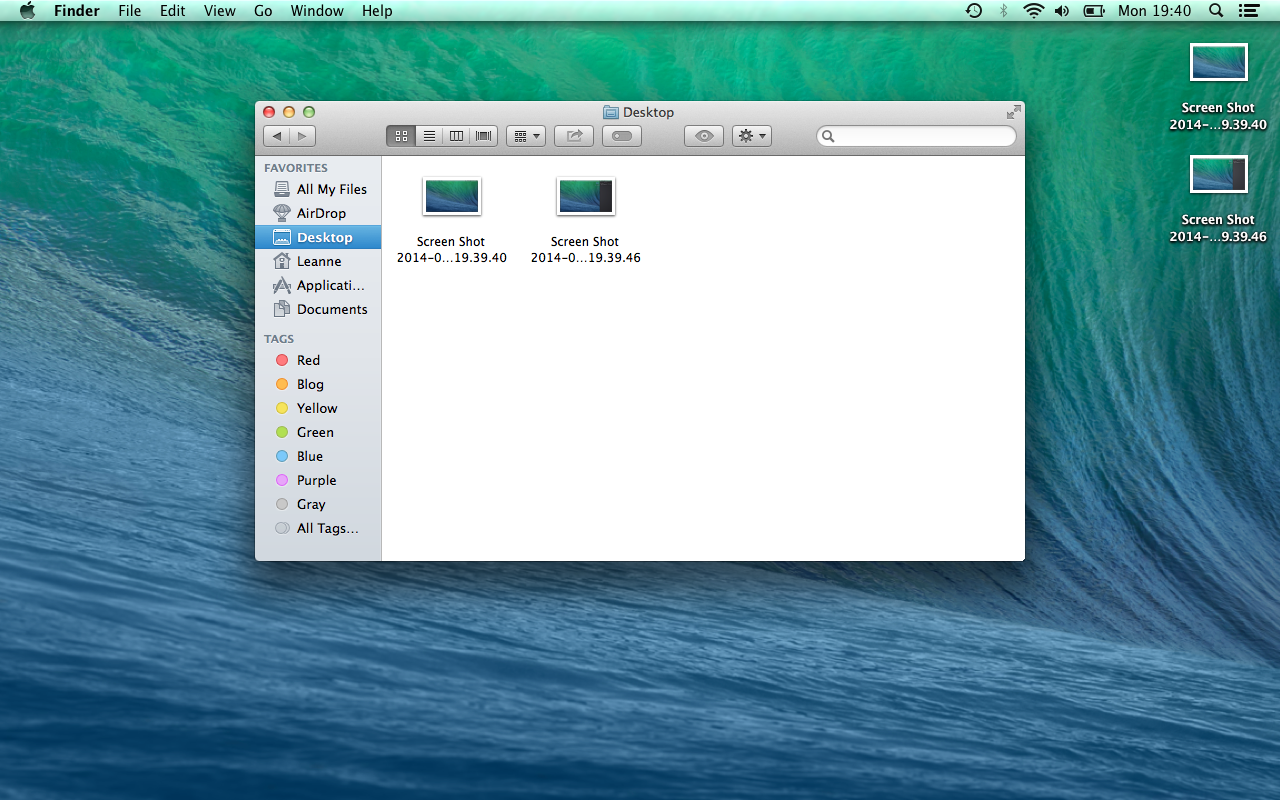Switch to Cover Flow view
The height and width of the screenshot is (800, 1280).
tap(484, 136)
